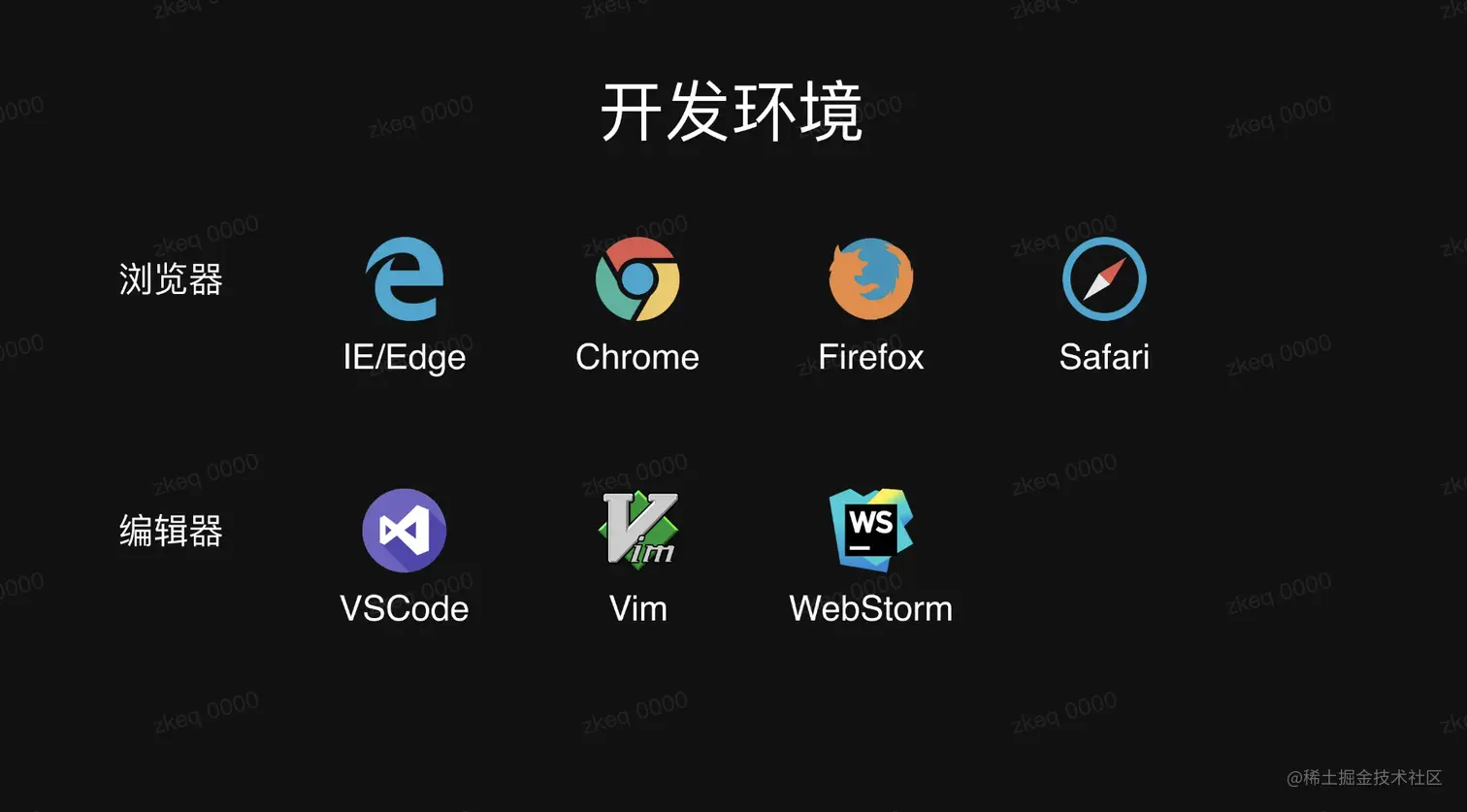This screenshot has width=1467, height=812.
Task: Click the IE/Edge text label
Action: tap(405, 358)
